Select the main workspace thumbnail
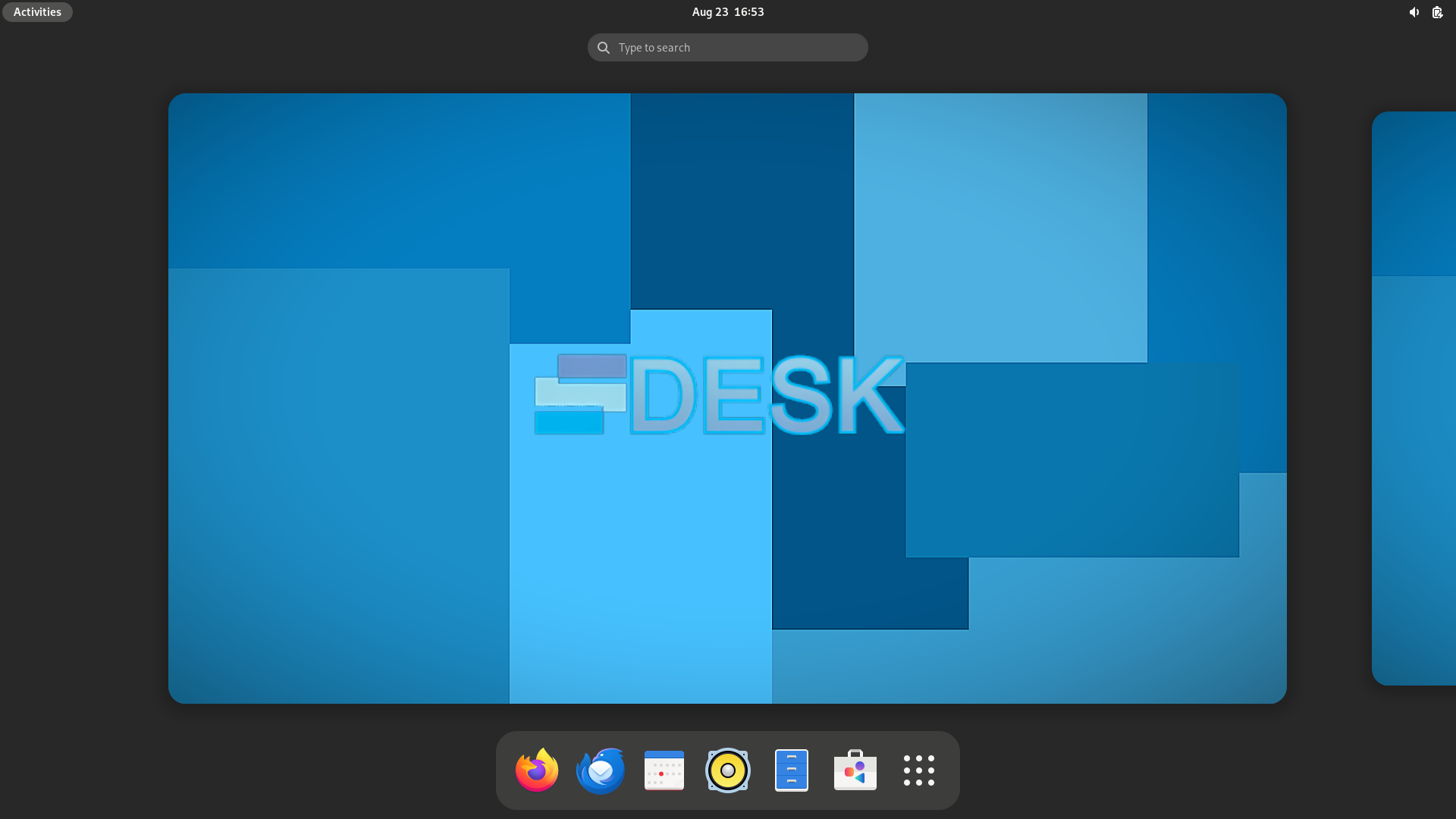 (727, 398)
